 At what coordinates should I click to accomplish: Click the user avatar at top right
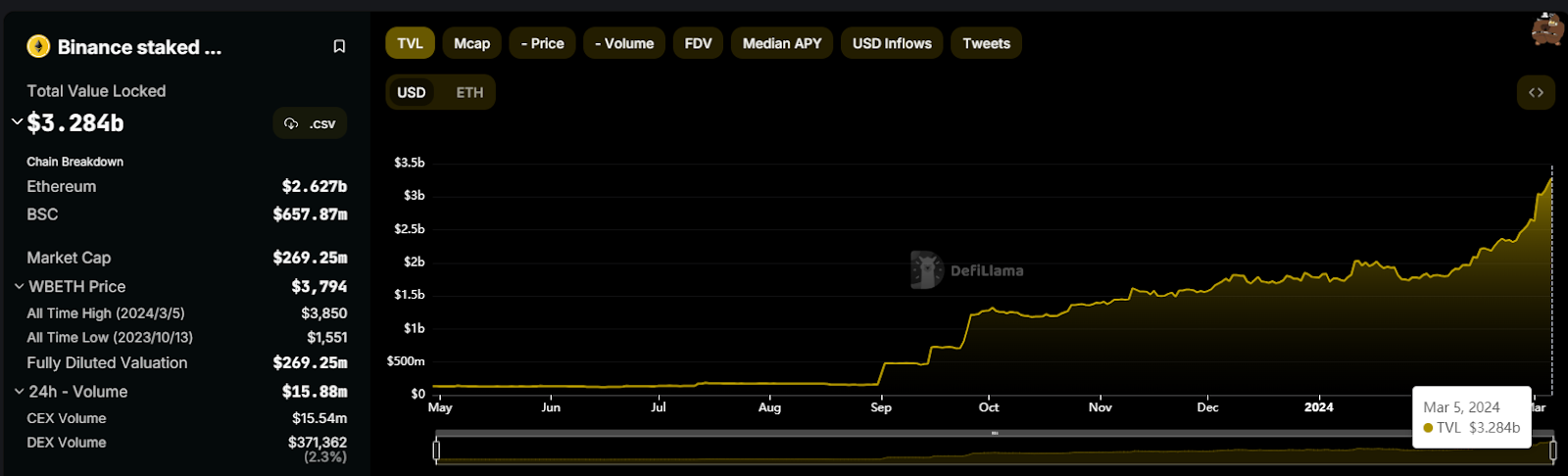1548,29
